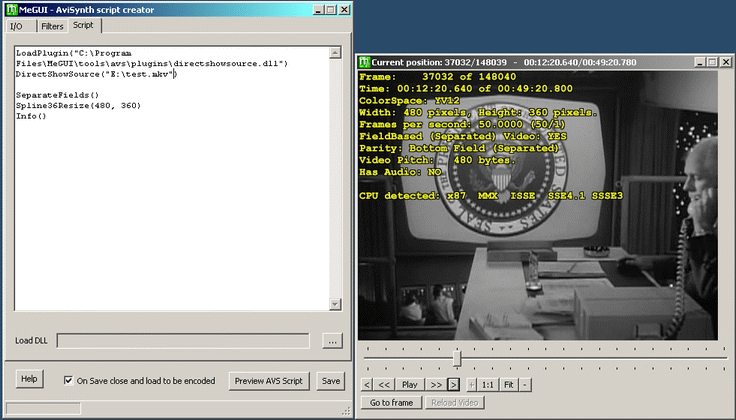The width and height of the screenshot is (736, 420).
Task: Maximize the AviSynth script creator window
Action: tap(330, 10)
